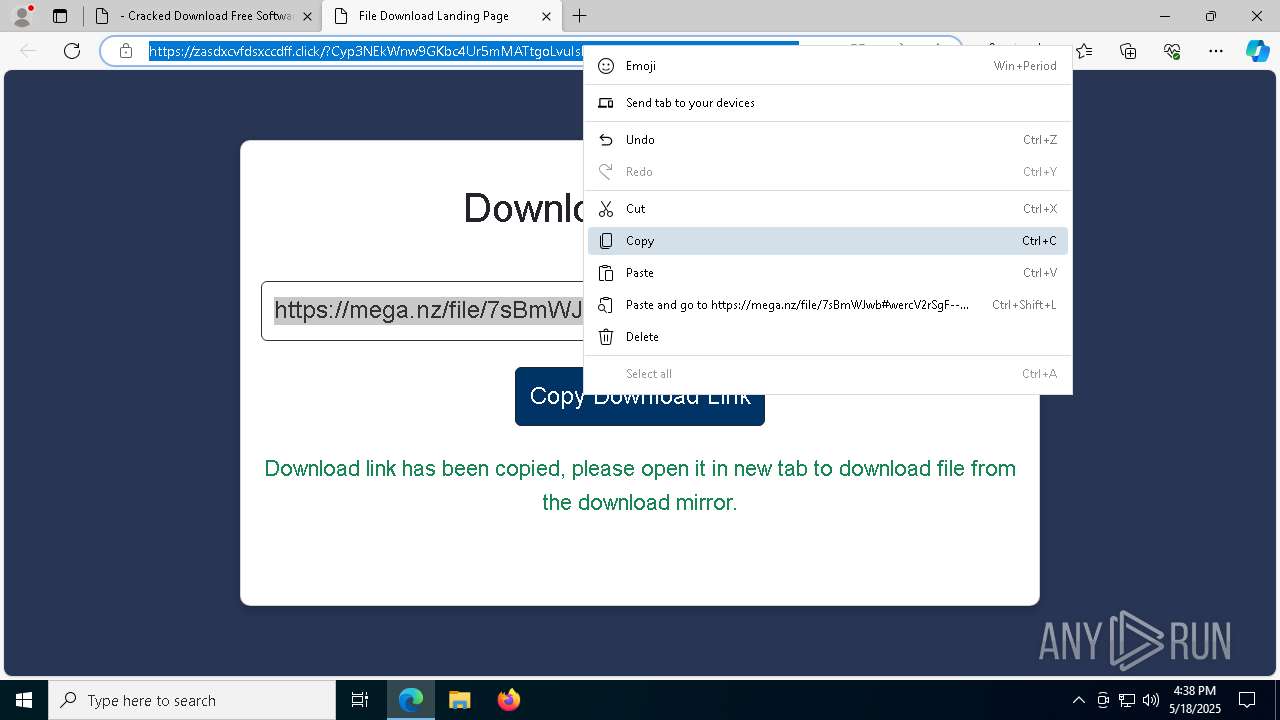Choose Paste and go to mega.nz link
Screen dimensions: 1280x720
pyautogui.click(x=828, y=305)
